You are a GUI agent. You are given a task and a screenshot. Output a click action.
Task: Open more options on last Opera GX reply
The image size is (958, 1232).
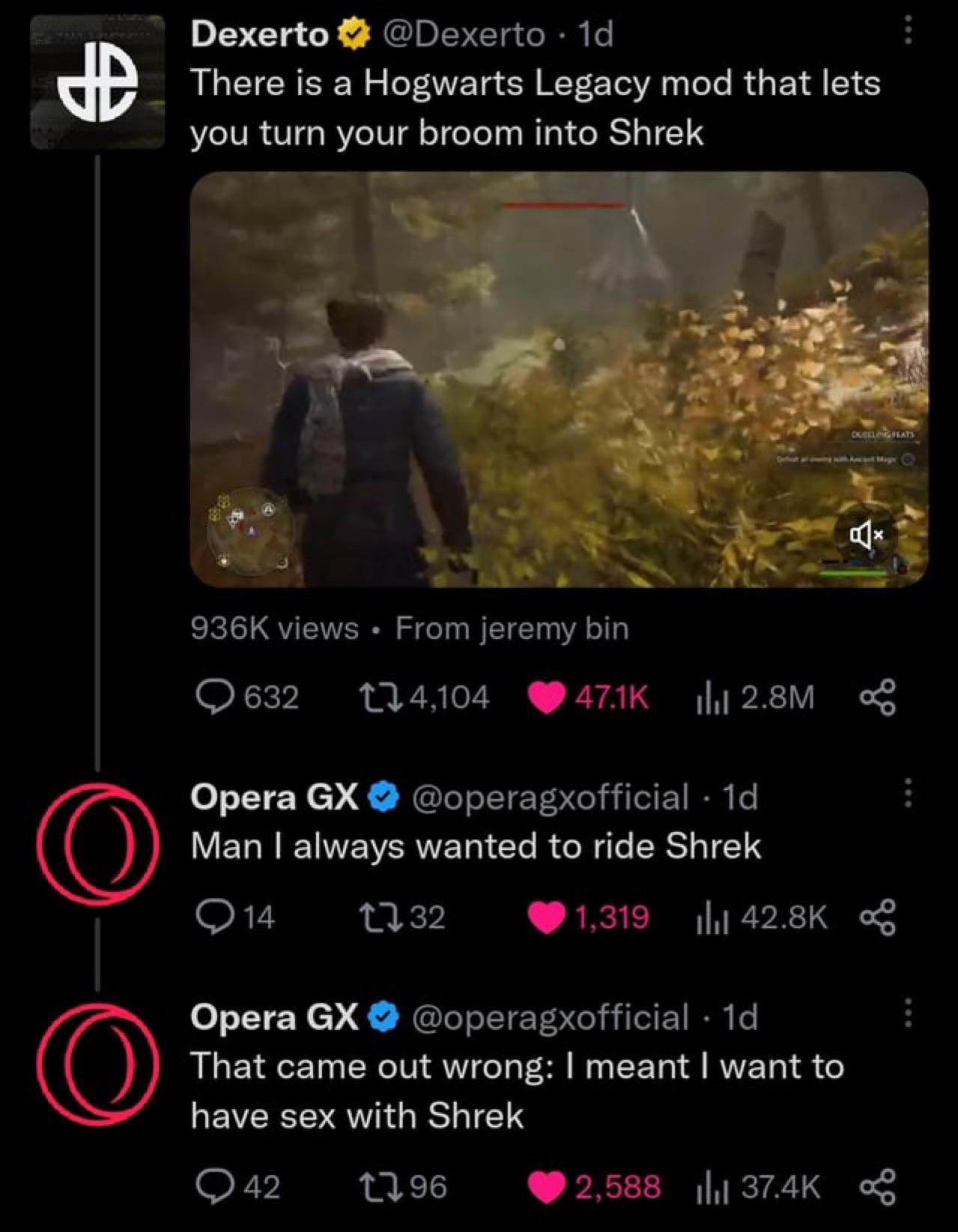(x=906, y=1014)
